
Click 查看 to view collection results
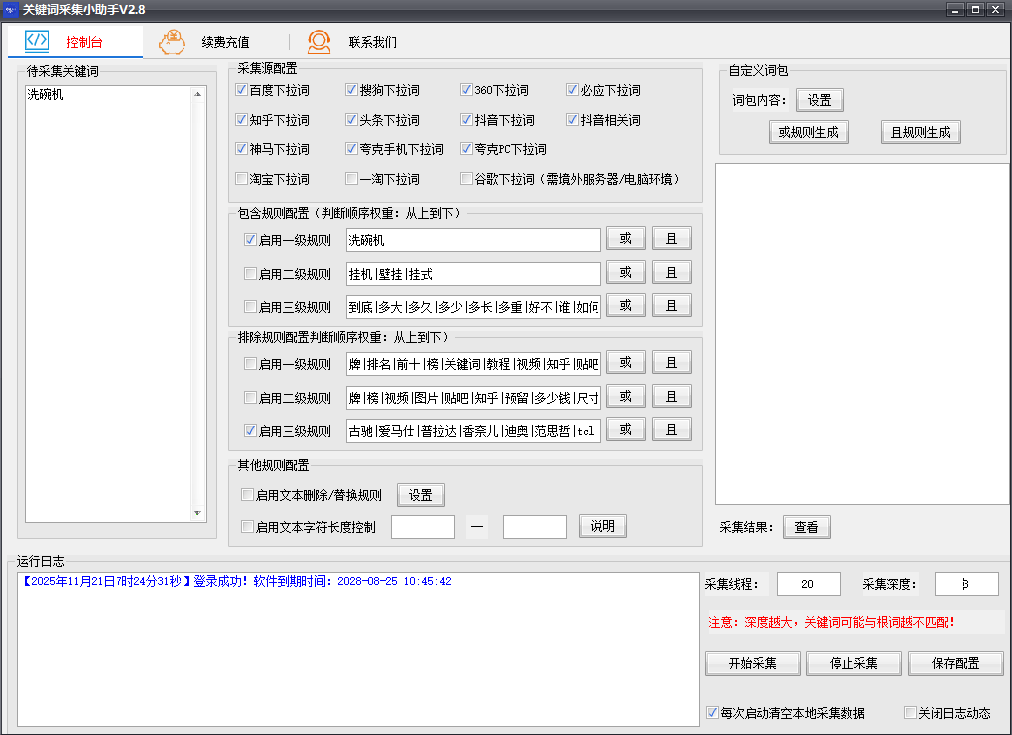(x=806, y=527)
